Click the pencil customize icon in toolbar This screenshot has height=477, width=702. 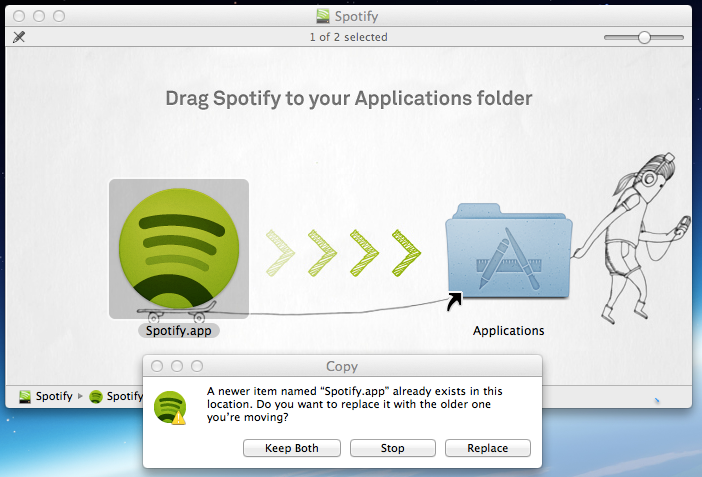pos(19,37)
